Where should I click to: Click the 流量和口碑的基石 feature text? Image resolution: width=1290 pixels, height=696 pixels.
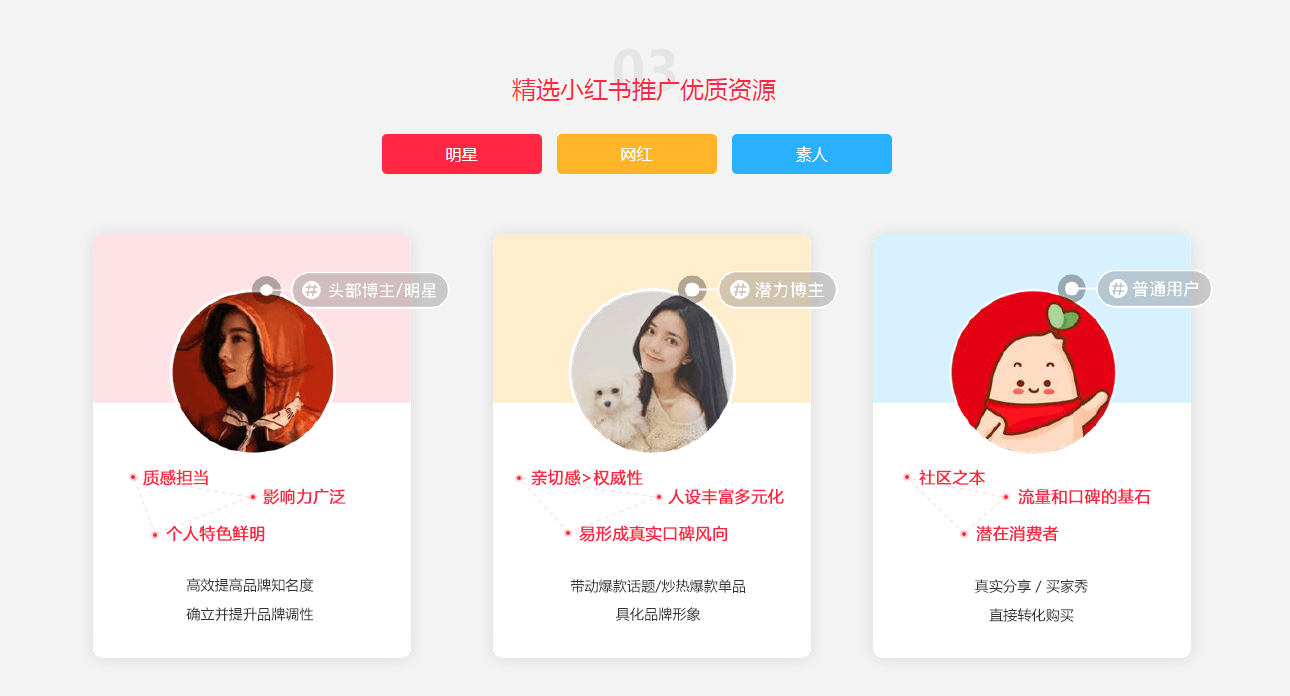coord(1084,497)
